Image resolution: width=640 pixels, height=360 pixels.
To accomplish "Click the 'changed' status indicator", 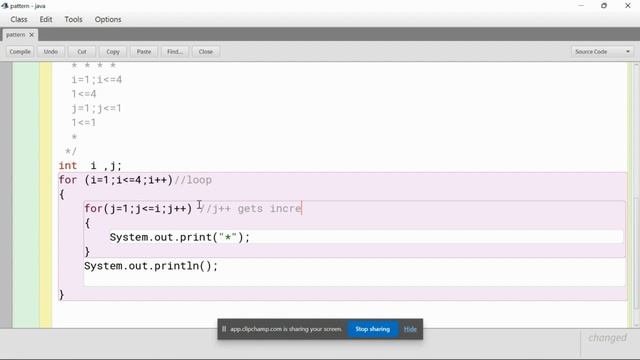I will pyautogui.click(x=607, y=338).
